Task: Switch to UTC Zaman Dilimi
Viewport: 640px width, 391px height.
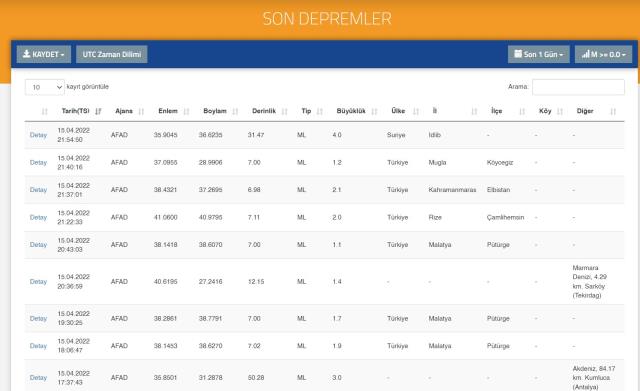Action: click(112, 54)
